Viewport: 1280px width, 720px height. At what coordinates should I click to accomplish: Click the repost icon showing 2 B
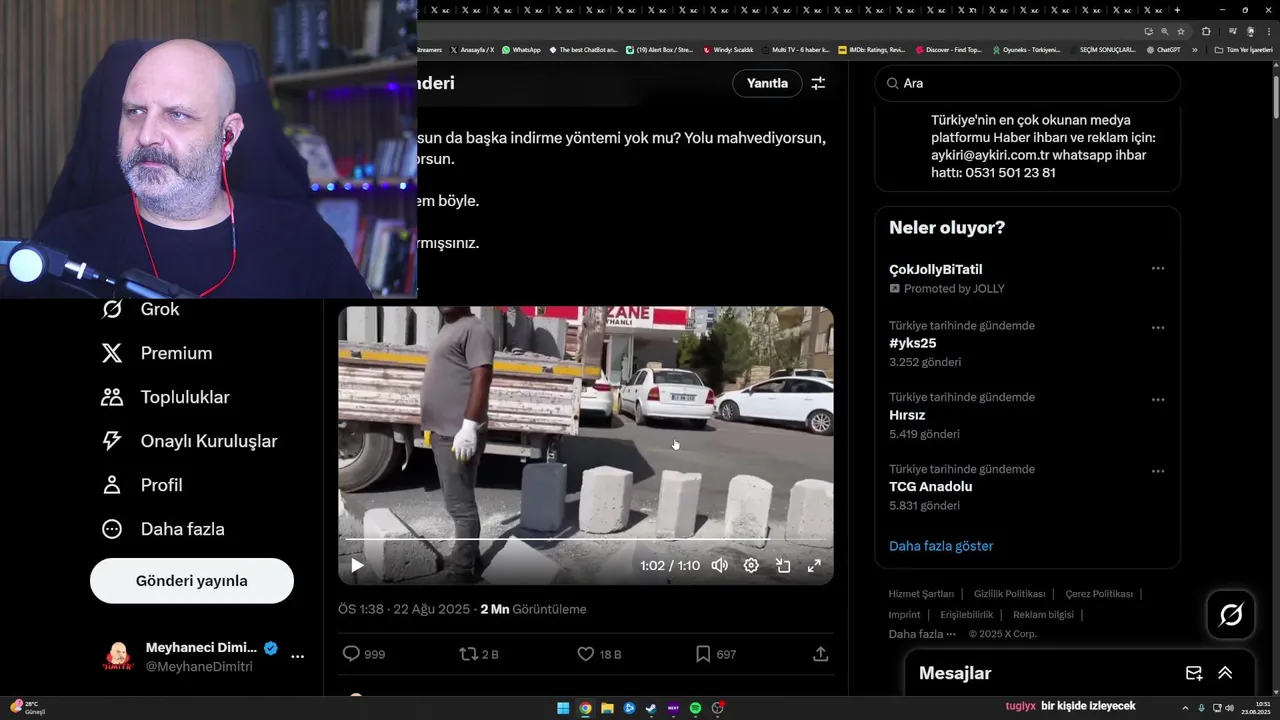click(479, 654)
